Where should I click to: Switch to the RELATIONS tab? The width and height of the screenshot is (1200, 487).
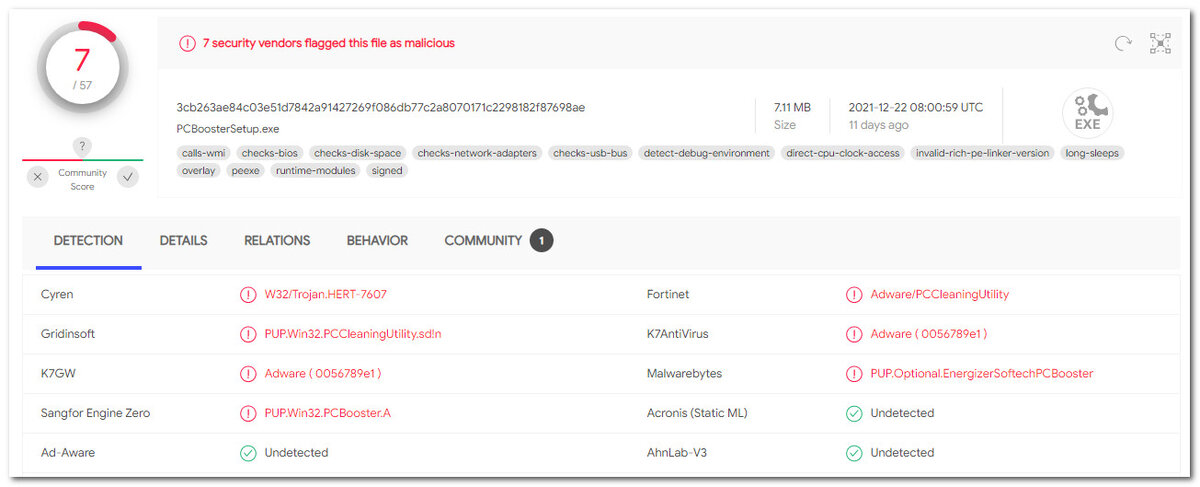[x=277, y=241]
